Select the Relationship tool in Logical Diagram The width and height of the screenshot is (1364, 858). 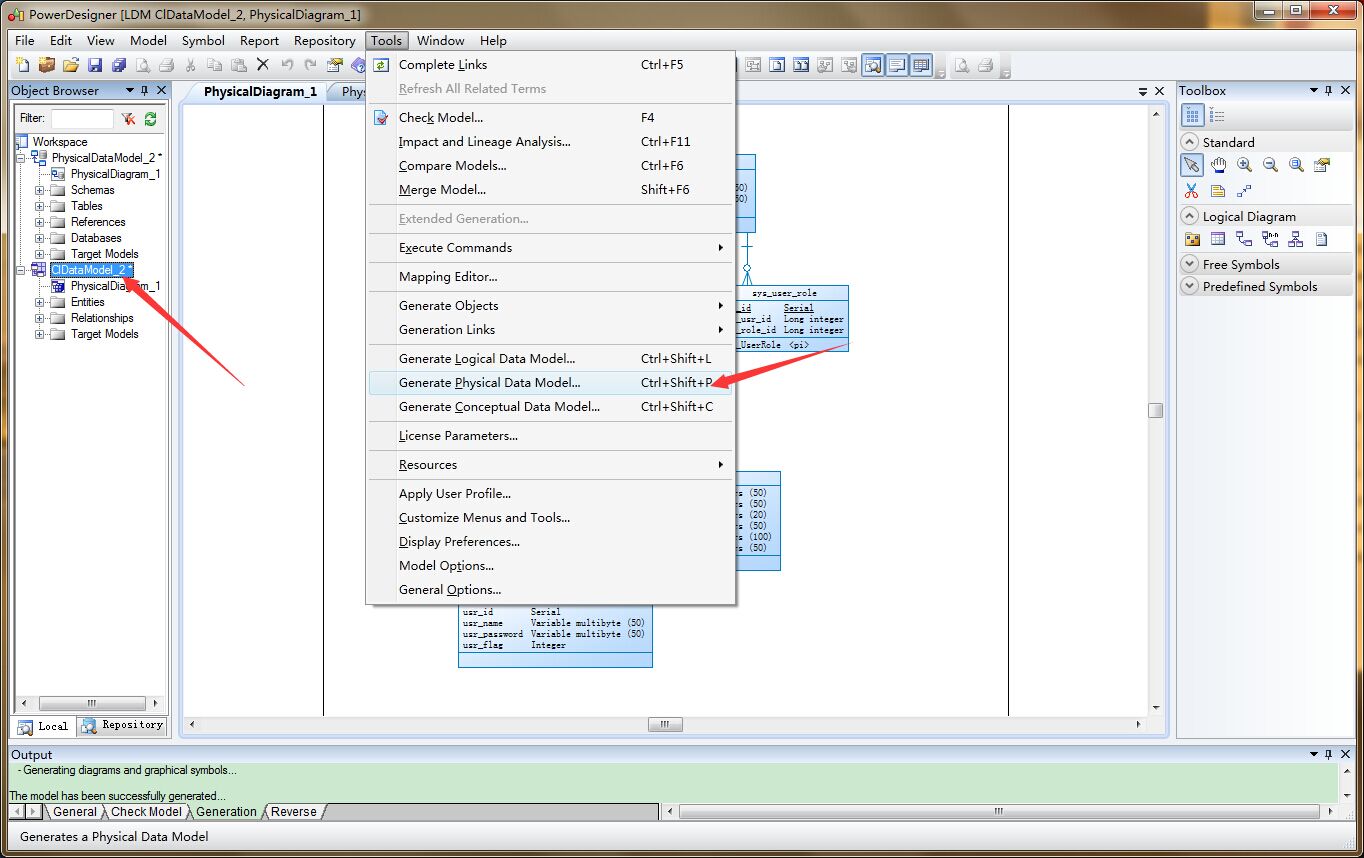1244,239
